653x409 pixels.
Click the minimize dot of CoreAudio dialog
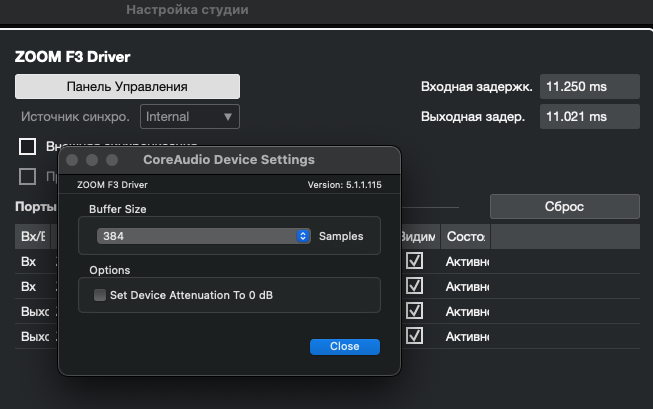[92, 160]
